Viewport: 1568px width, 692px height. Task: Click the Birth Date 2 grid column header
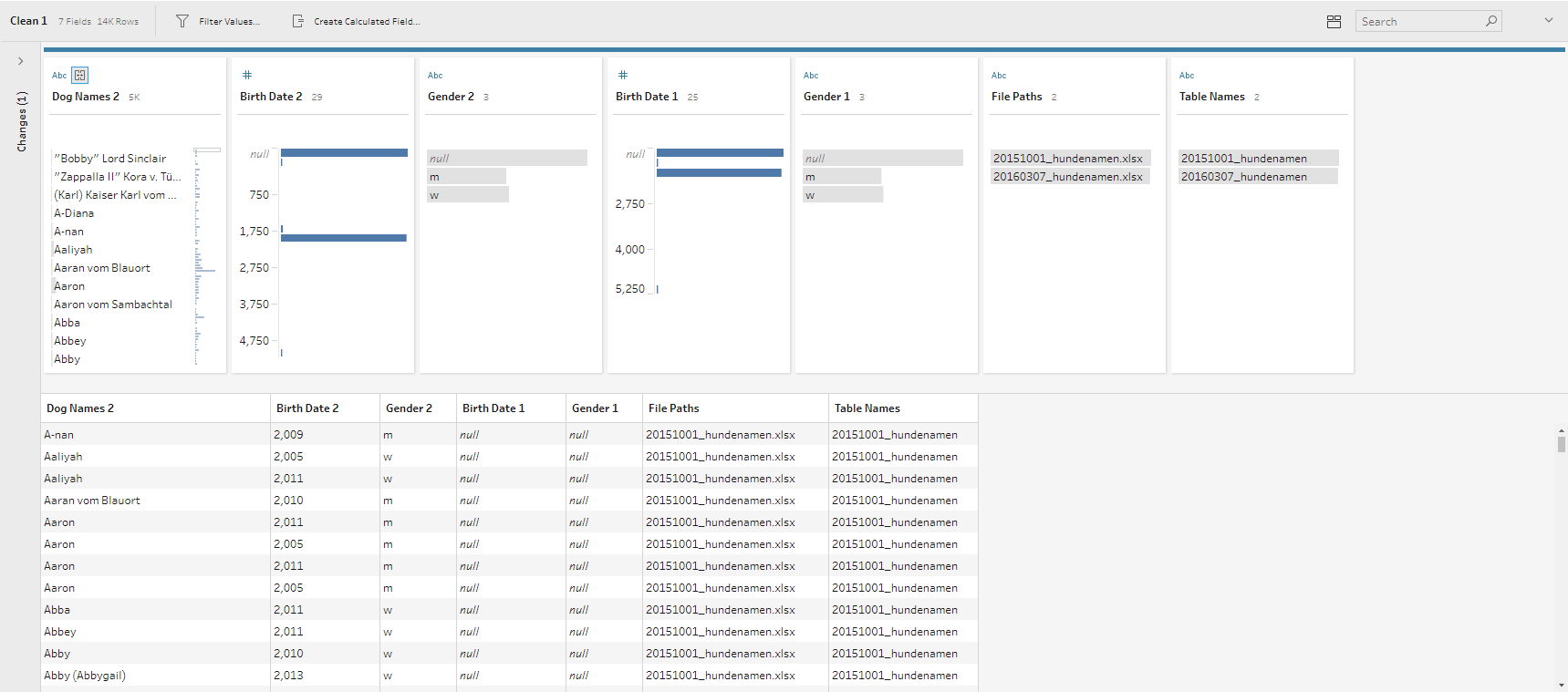pyautogui.click(x=325, y=408)
